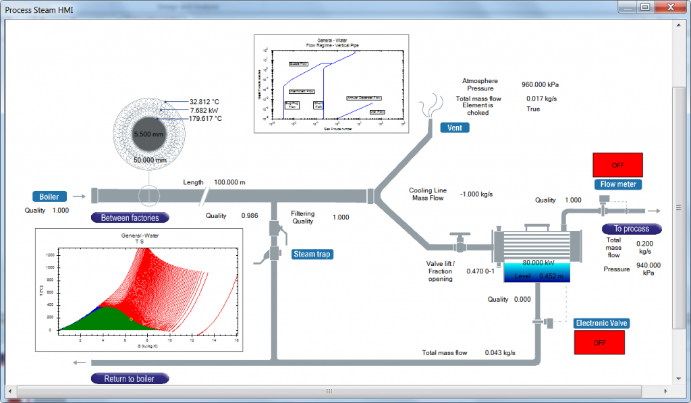
Task: Click the heat exchanger vessel graphic
Action: pos(537,253)
